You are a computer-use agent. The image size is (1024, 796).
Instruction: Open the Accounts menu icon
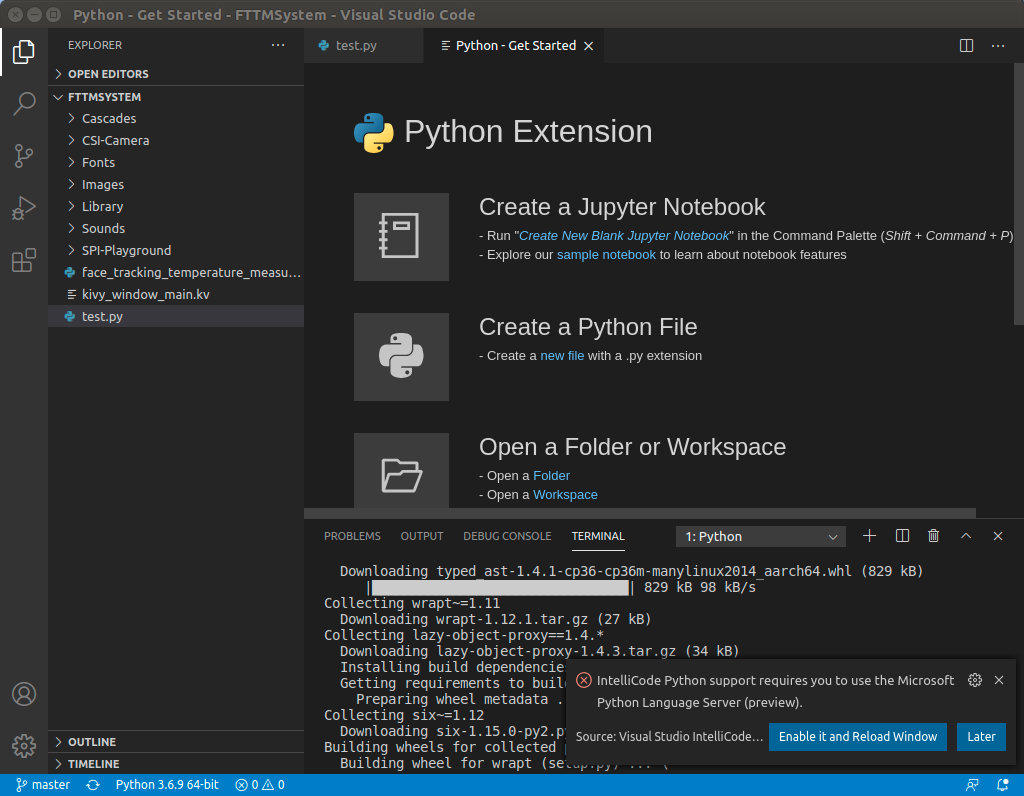tap(24, 693)
